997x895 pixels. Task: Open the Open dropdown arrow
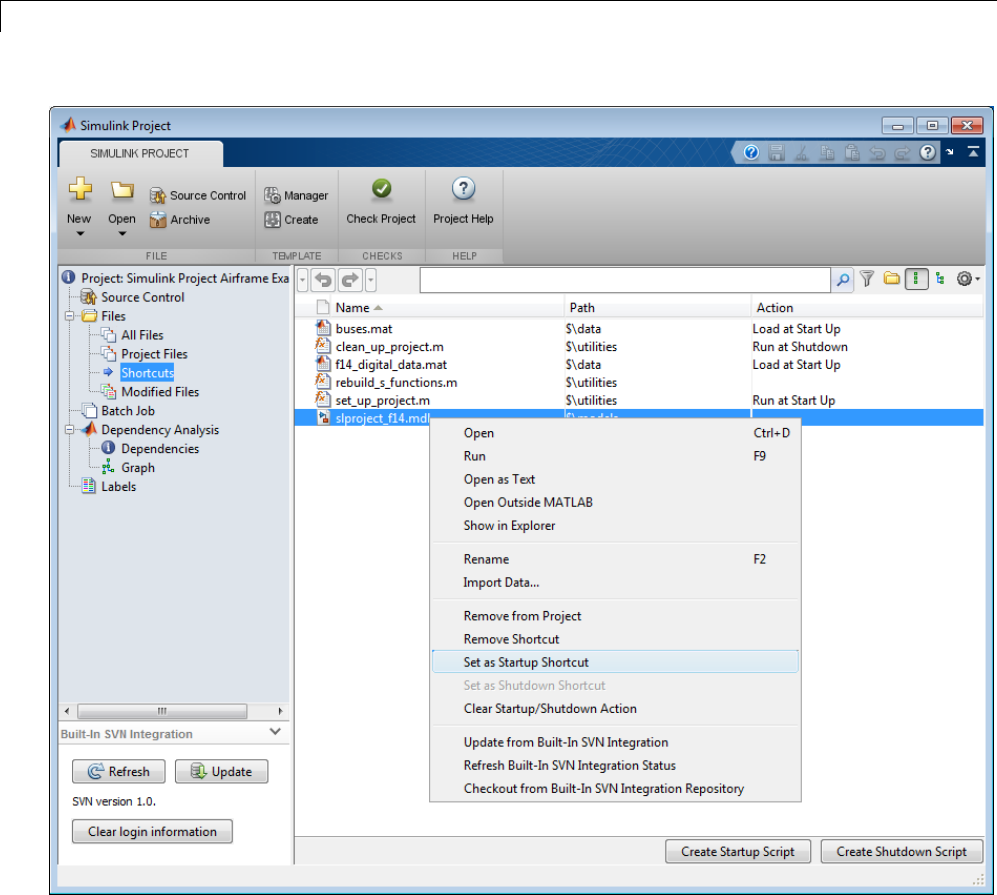pyautogui.click(x=122, y=234)
